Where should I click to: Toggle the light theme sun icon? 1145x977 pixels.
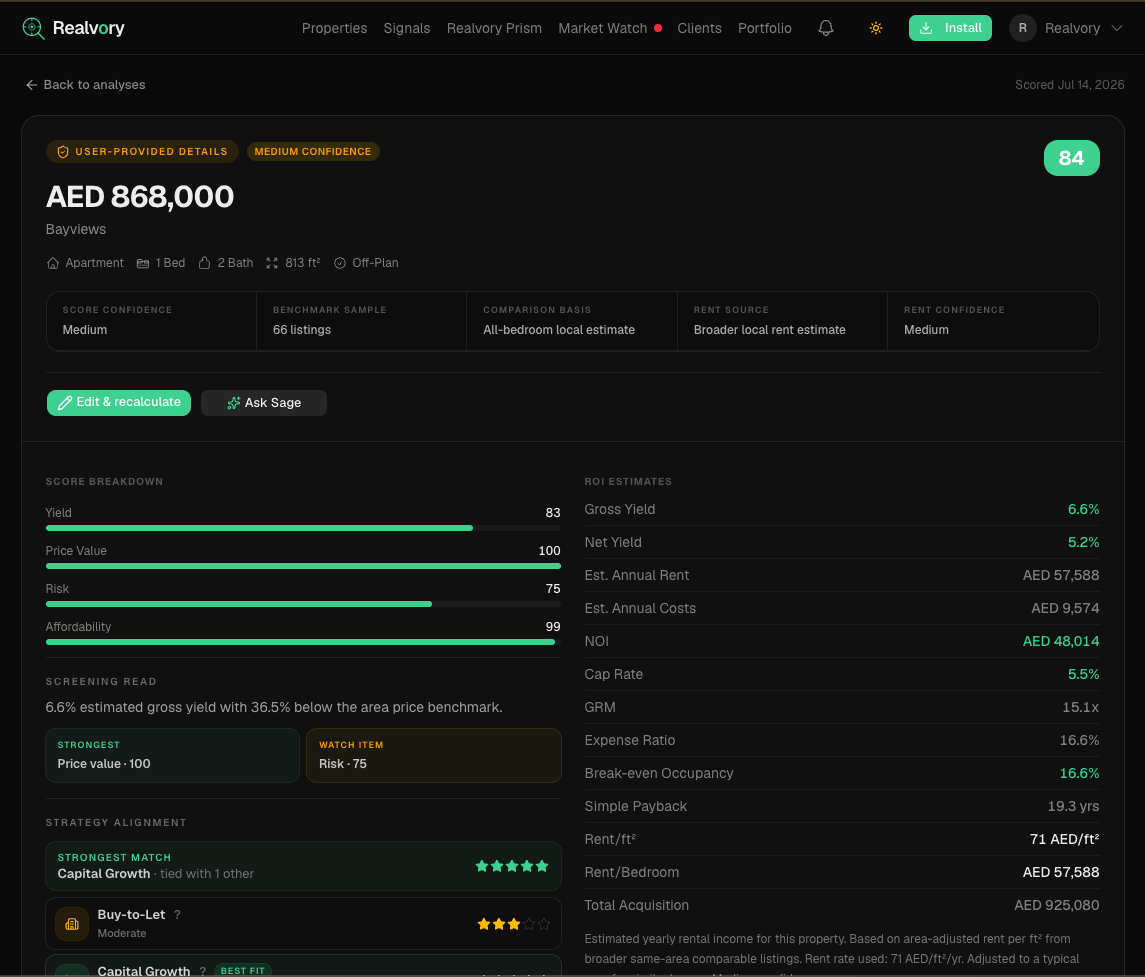click(x=876, y=28)
